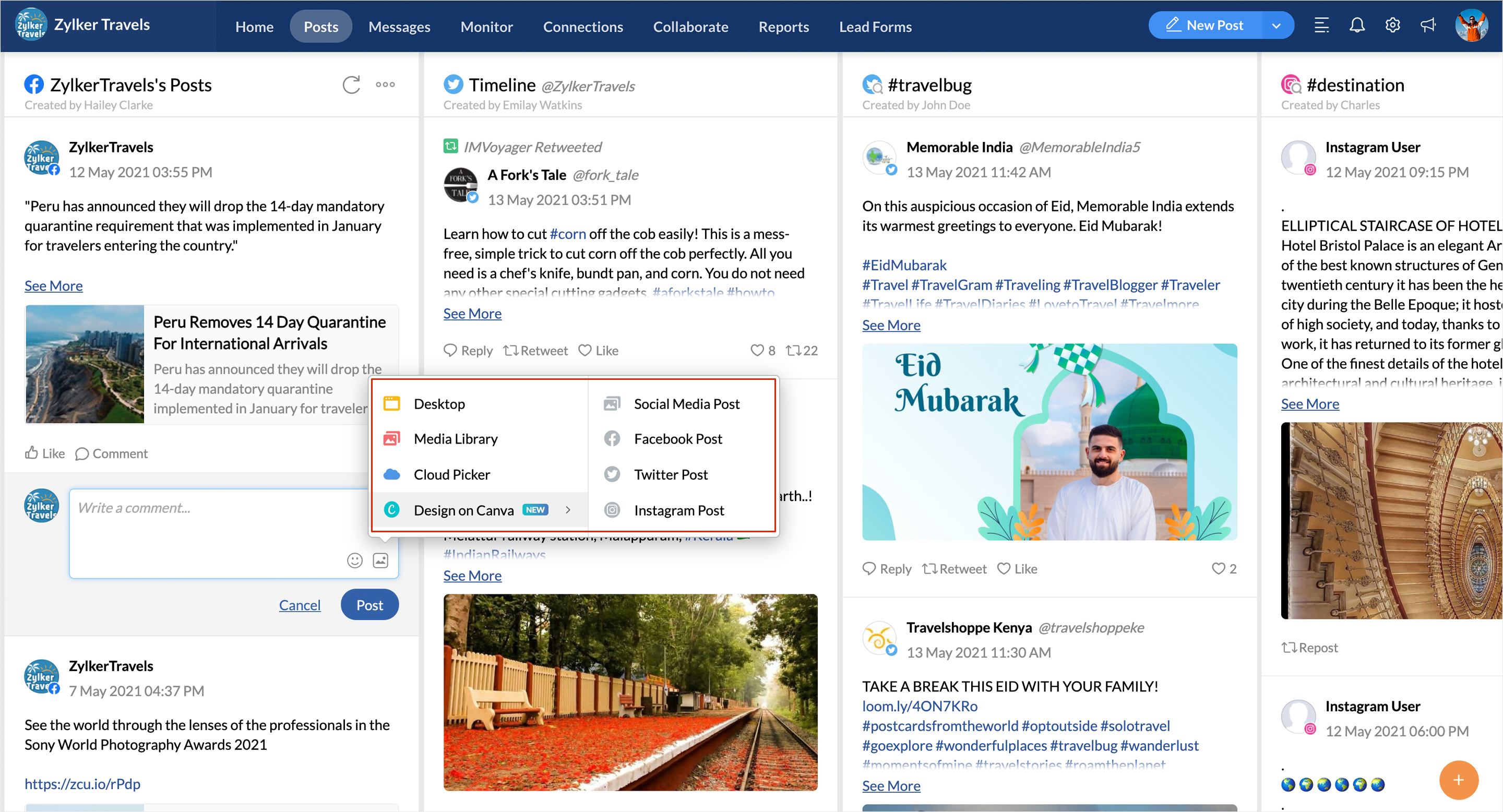Screen dimensions: 1503x812
Task: Open the Eid Mubarak image thumbnail
Action: coord(1049,441)
